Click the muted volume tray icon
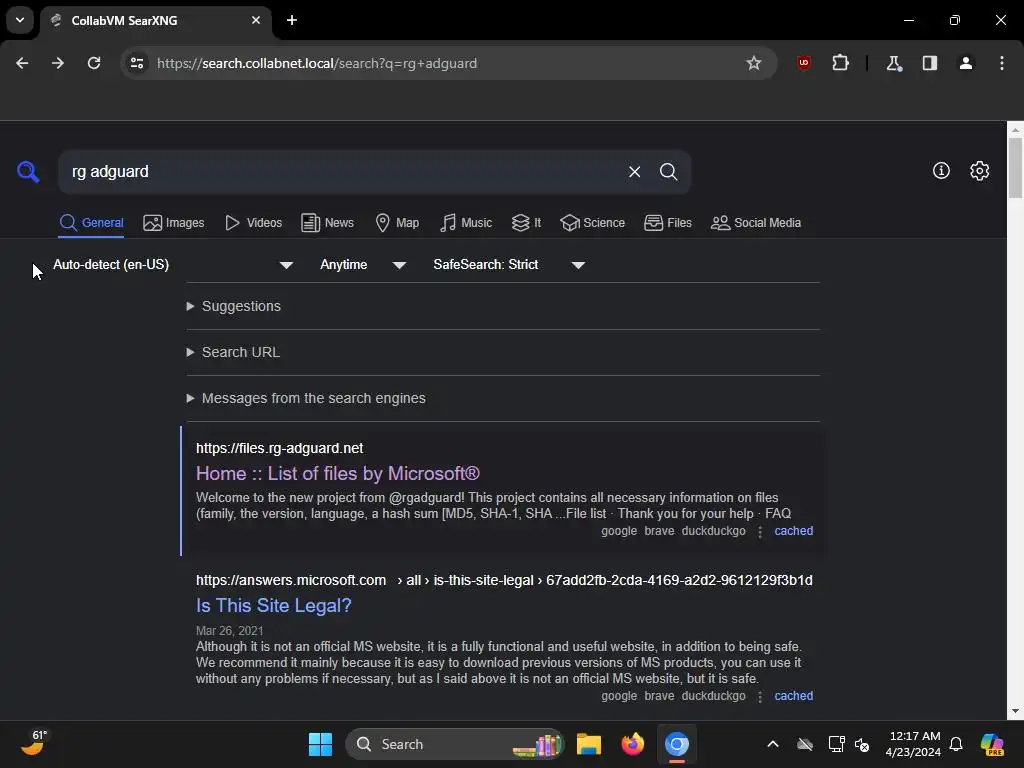The height and width of the screenshot is (768, 1024). point(862,744)
